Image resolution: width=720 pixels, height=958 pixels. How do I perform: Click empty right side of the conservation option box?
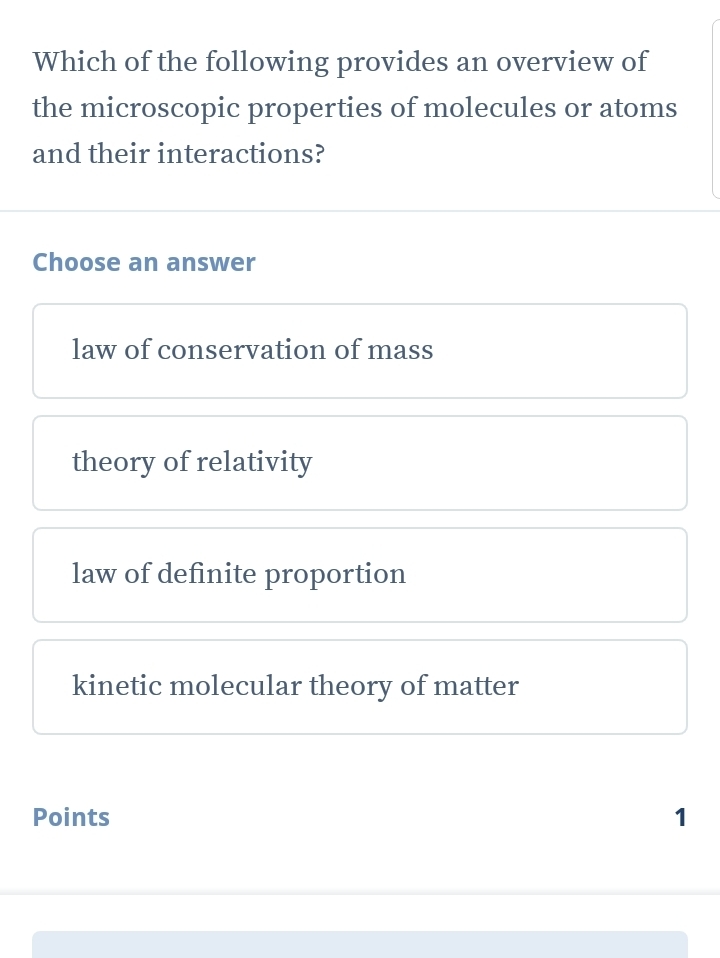(x=580, y=351)
